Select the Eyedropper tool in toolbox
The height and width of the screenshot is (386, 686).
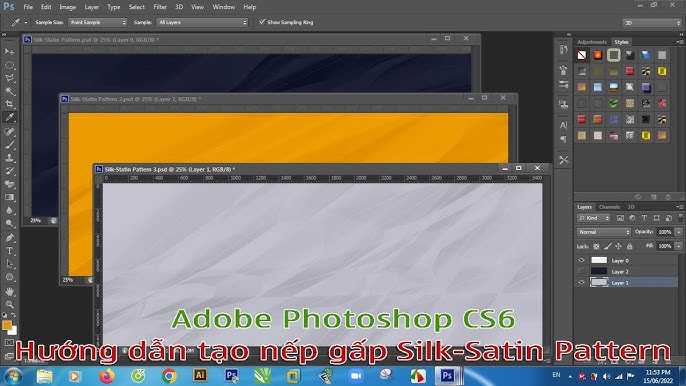(9, 117)
